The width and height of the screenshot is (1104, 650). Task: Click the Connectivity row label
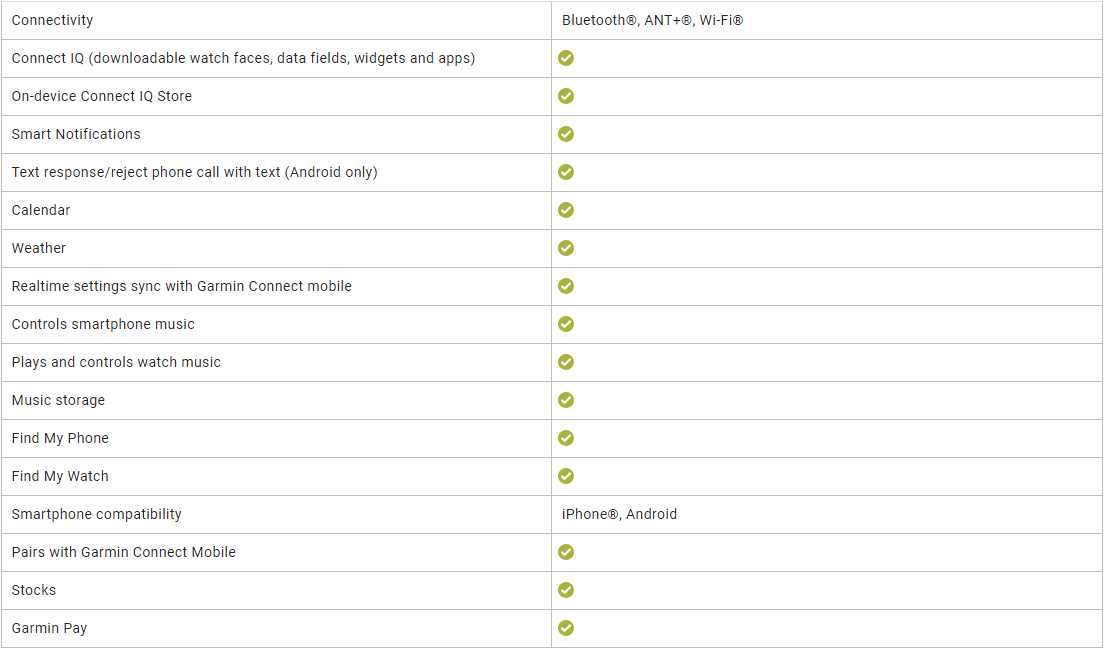pos(52,20)
